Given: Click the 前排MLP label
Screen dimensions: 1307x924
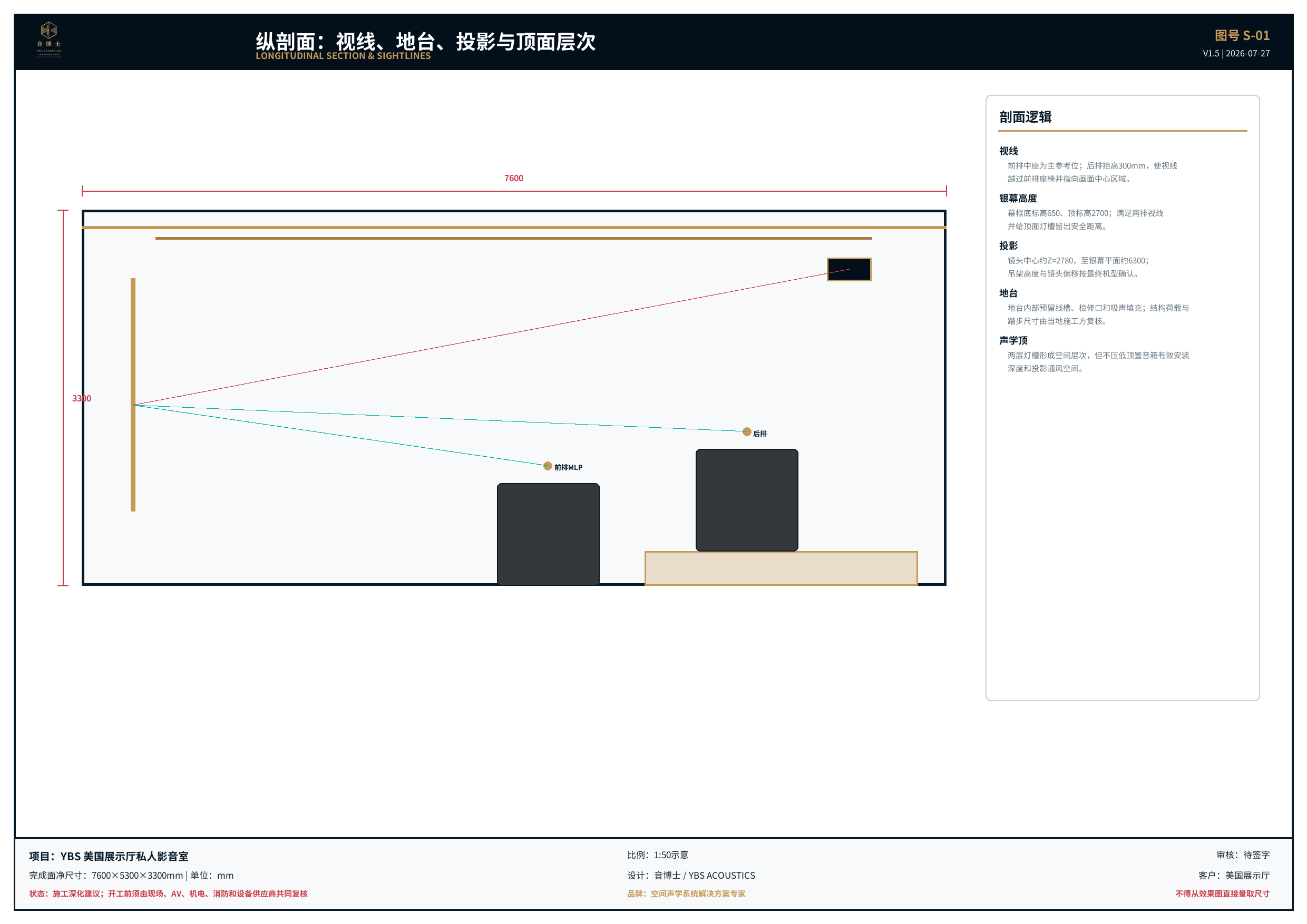Looking at the screenshot, I should coord(568,467).
